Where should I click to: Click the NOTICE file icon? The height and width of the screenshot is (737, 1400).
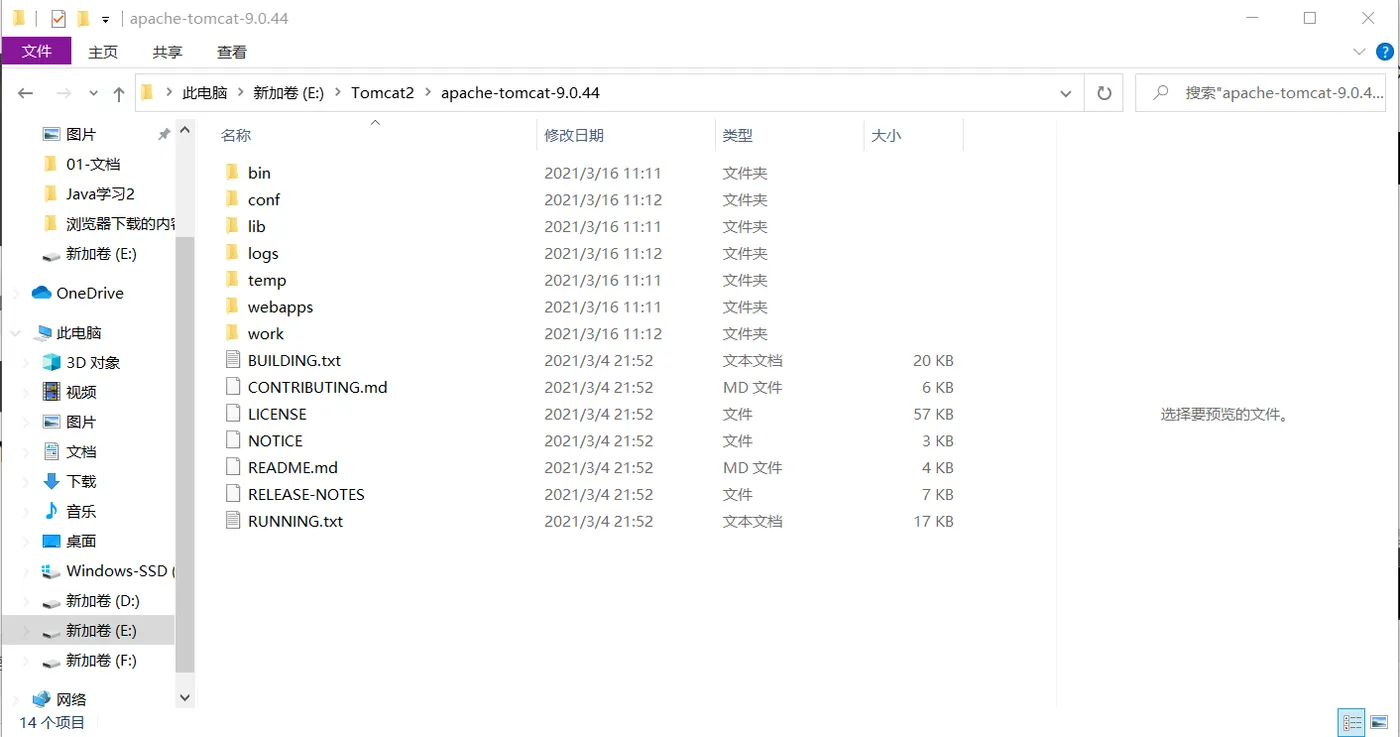(232, 441)
